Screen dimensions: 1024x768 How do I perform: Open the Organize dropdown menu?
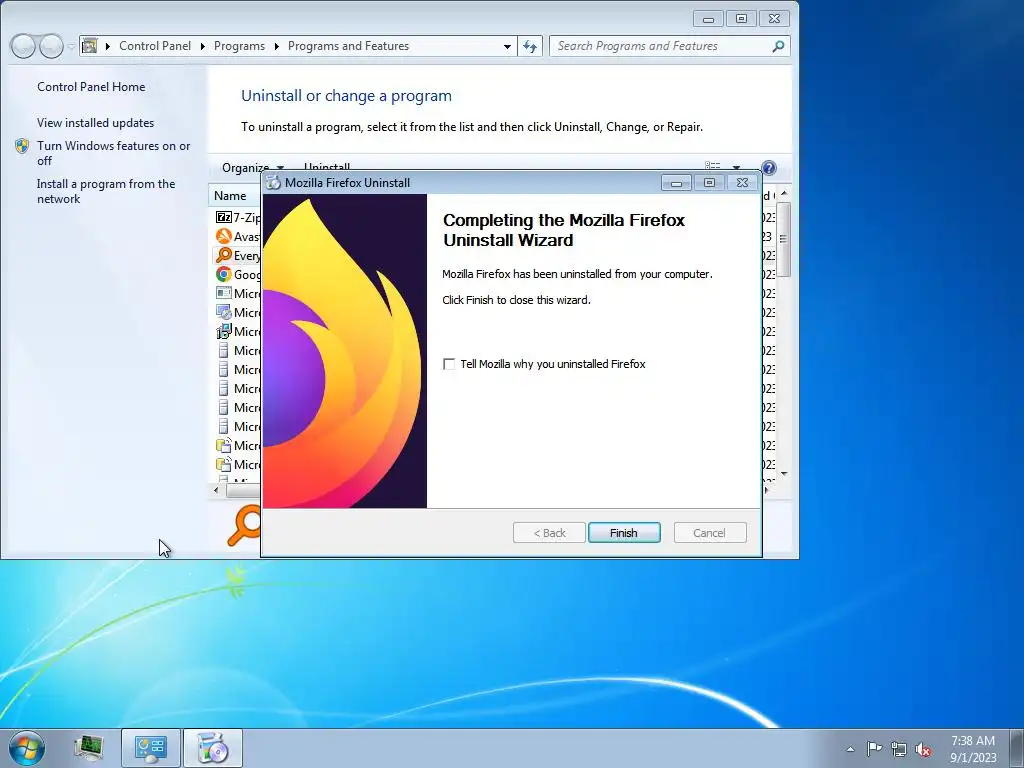(252, 168)
